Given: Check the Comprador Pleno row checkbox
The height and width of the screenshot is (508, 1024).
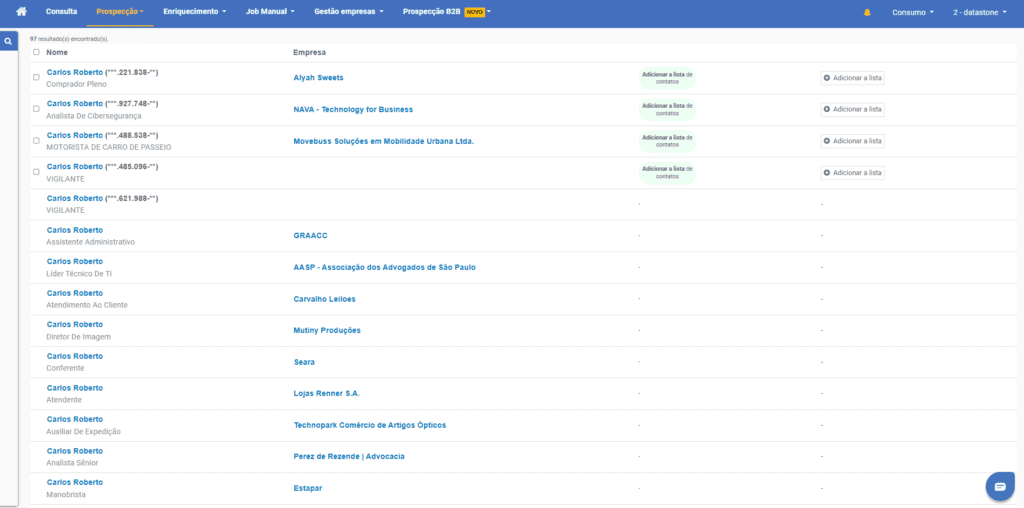Looking at the screenshot, I should pos(37,77).
